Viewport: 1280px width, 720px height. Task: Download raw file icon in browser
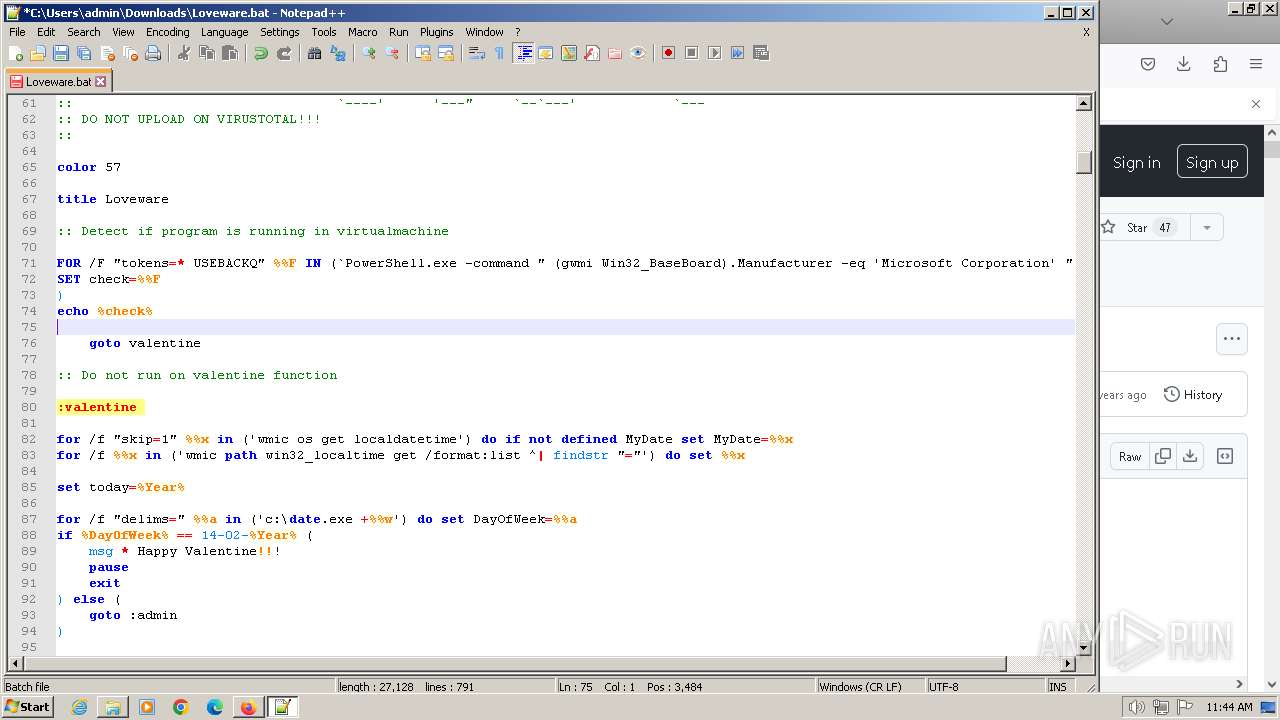pos(1190,456)
